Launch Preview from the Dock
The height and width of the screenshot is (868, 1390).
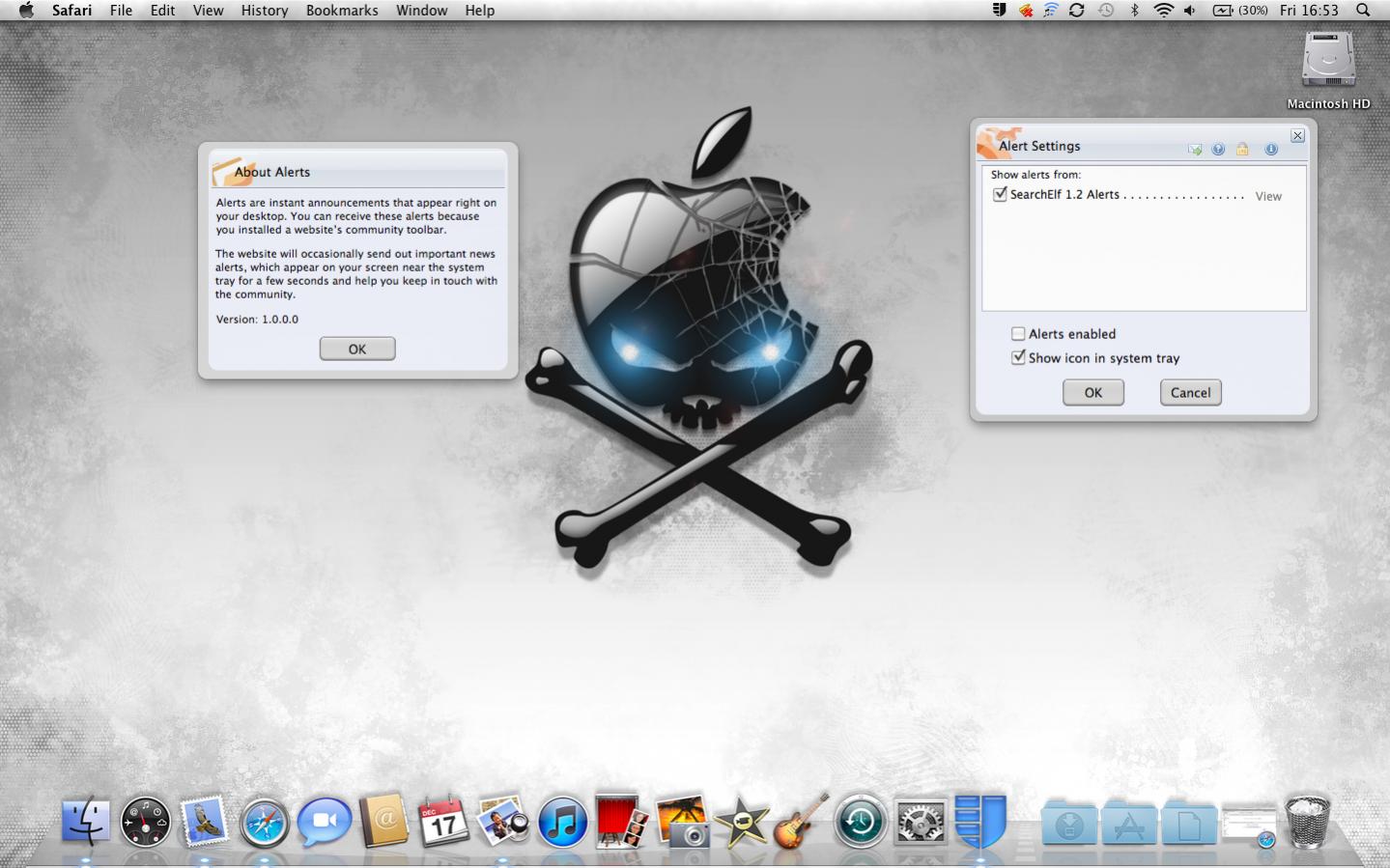click(503, 822)
